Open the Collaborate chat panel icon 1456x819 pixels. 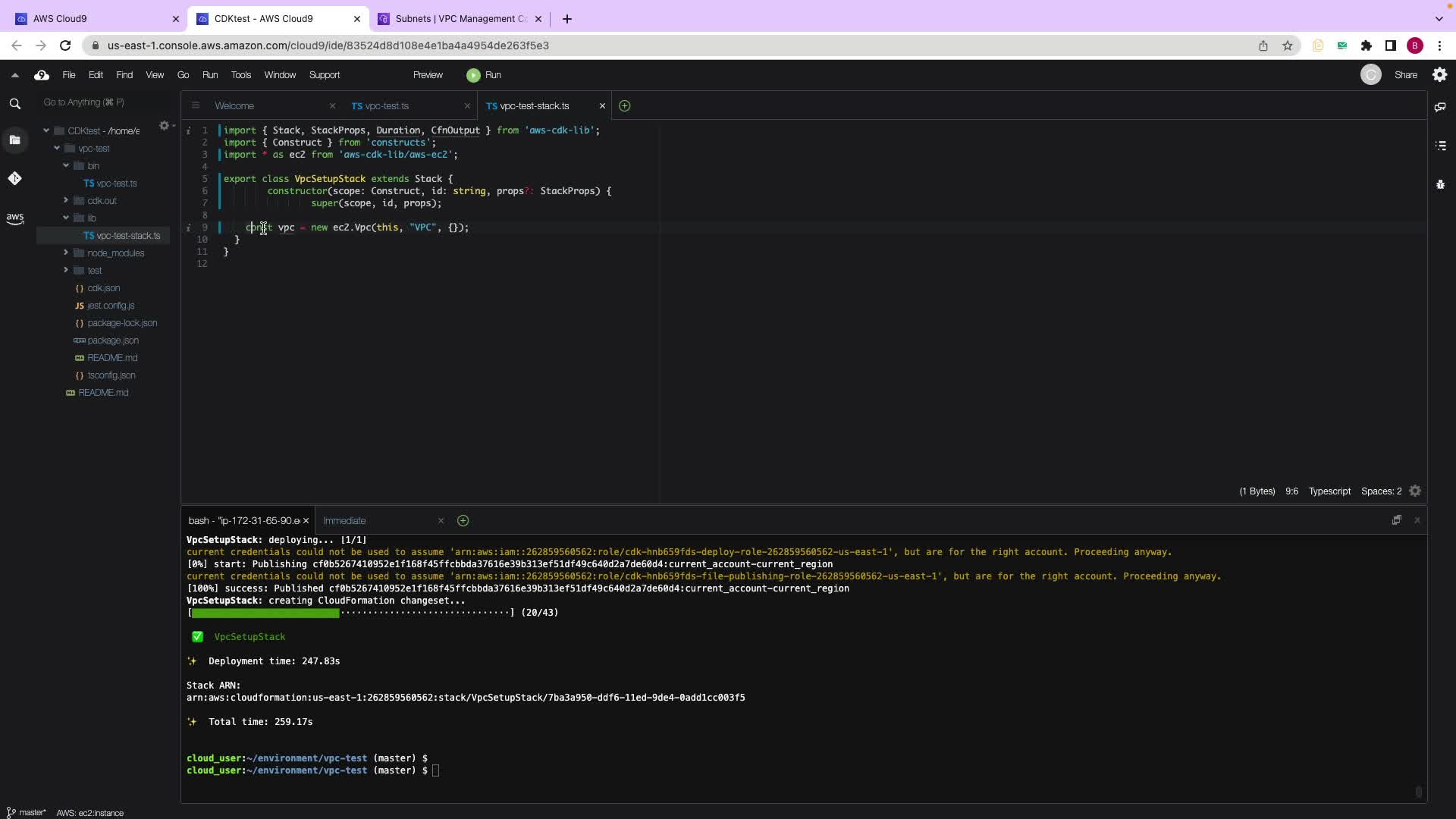[x=1440, y=107]
